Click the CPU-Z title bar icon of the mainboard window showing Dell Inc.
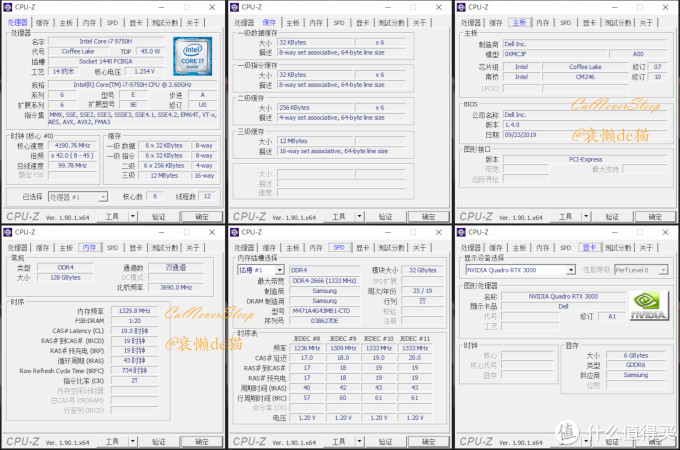680x450 pixels. (461, 7)
